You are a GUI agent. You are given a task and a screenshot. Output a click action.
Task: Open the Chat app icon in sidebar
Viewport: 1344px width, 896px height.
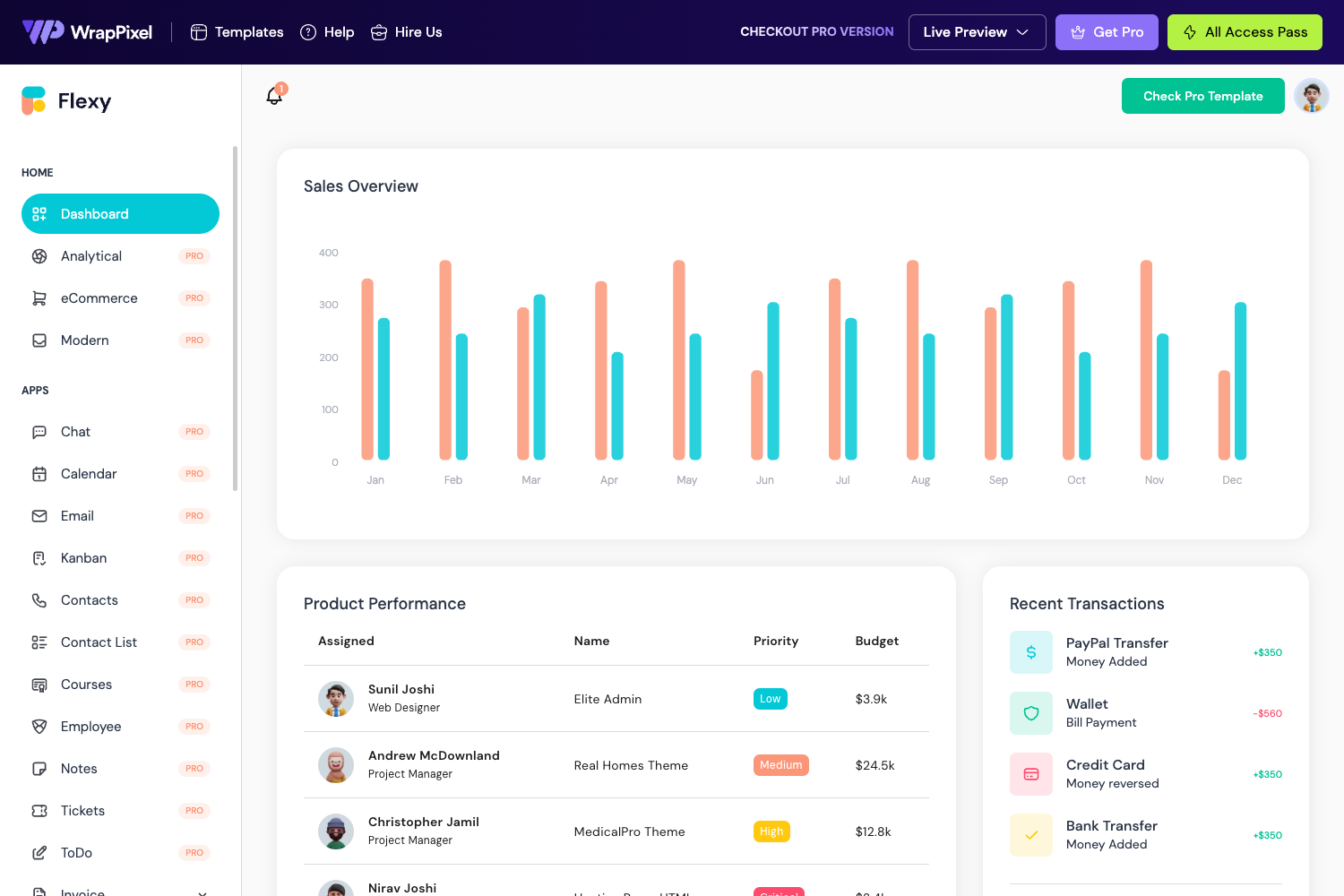[x=39, y=431]
